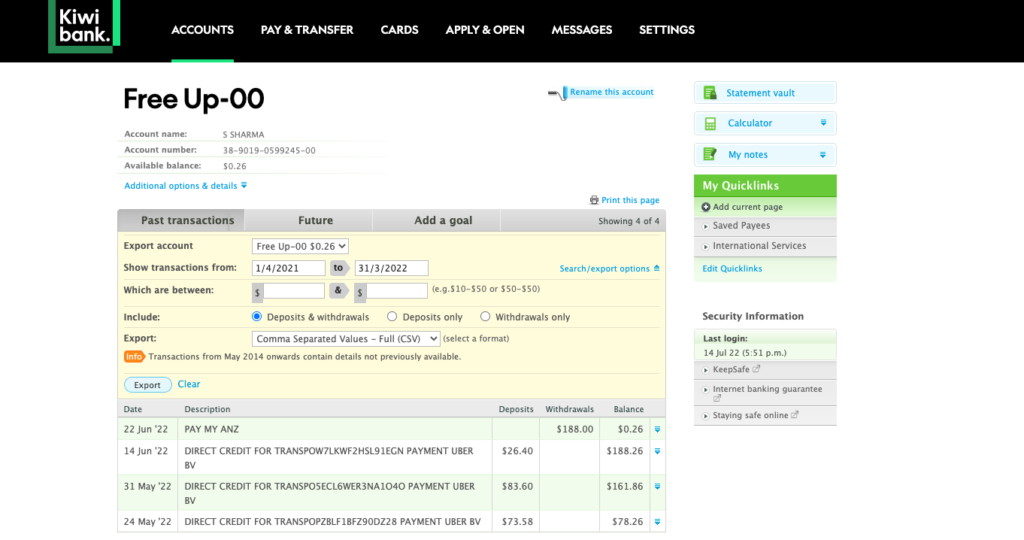Click the printer icon beside Print this page
1024x540 pixels.
coord(594,200)
